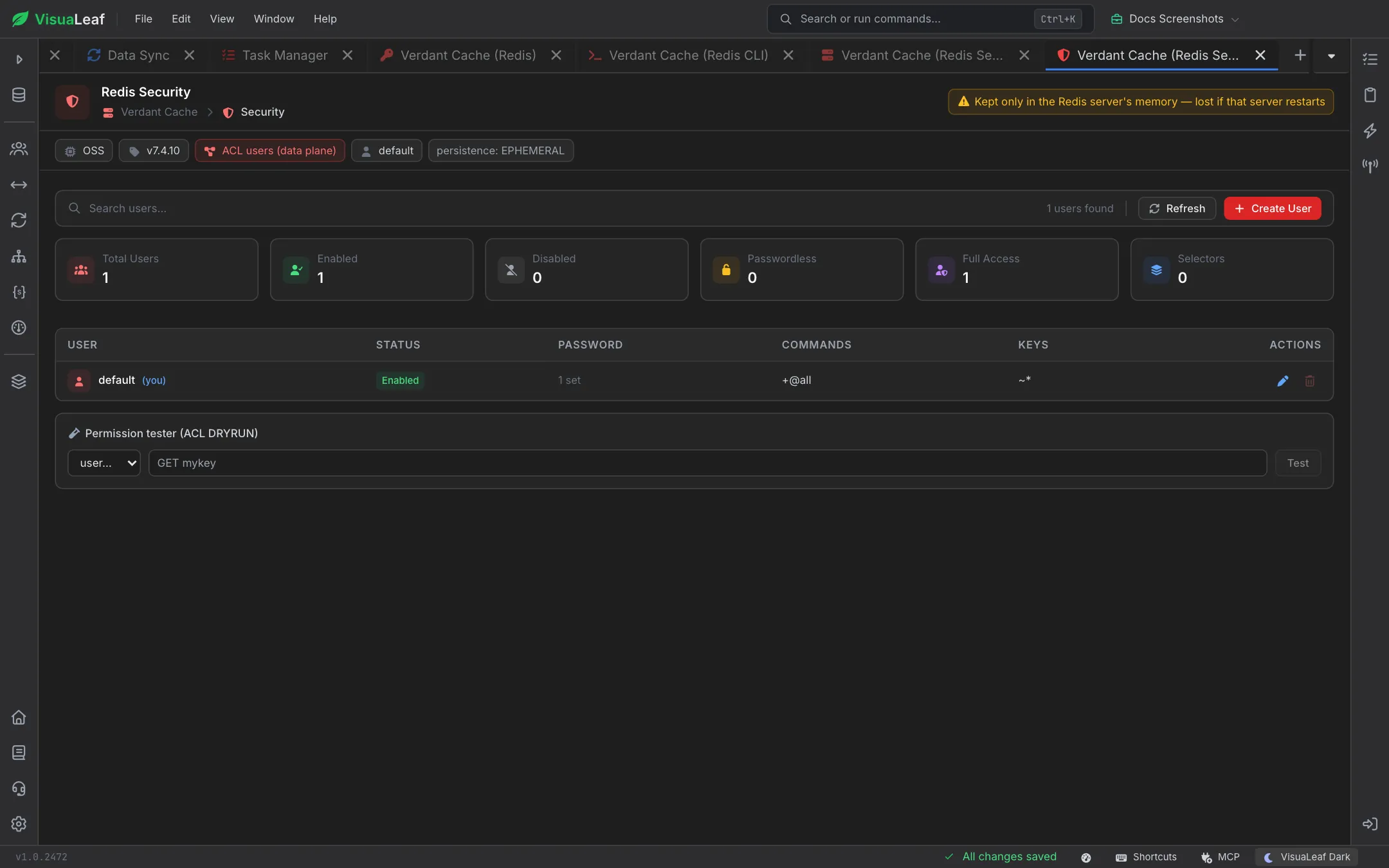Open the Docs Screenshots workspace dropdown
The width and height of the screenshot is (1389, 868).
point(1174,19)
